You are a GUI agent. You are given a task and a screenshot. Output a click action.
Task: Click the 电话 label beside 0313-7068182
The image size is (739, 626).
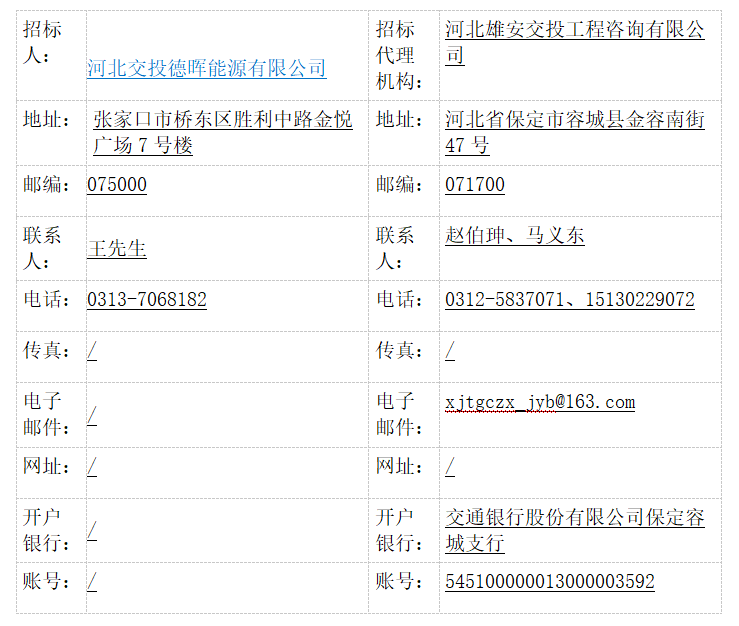pos(46,300)
